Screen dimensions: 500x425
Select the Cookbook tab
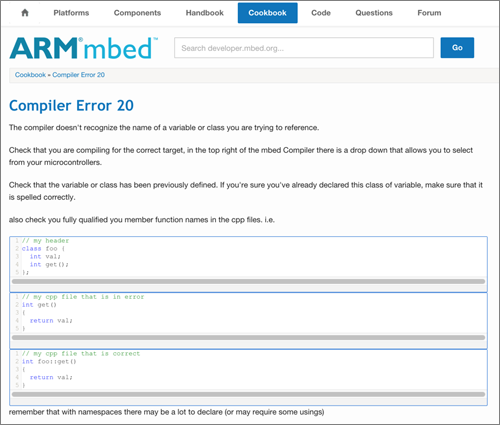267,13
